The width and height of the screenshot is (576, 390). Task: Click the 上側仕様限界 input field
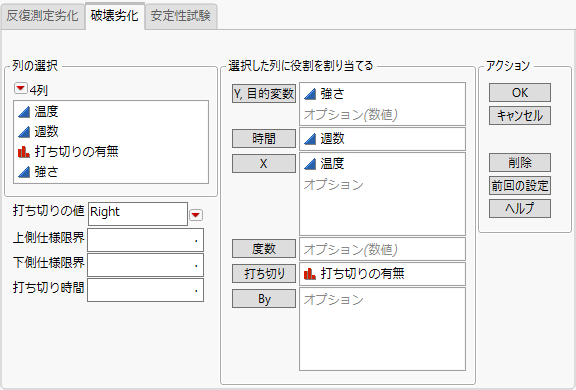pyautogui.click(x=145, y=240)
